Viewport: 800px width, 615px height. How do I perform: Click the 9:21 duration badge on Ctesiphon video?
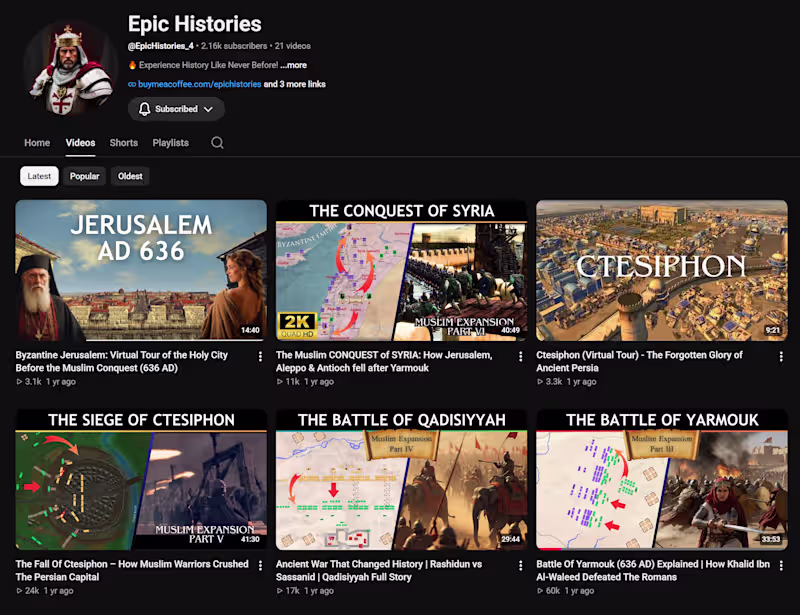pos(772,330)
